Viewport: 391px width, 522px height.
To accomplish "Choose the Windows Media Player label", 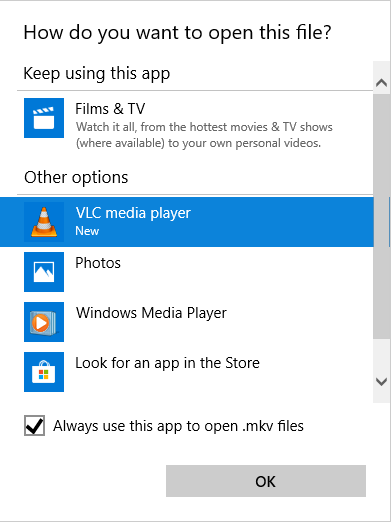I will point(151,313).
